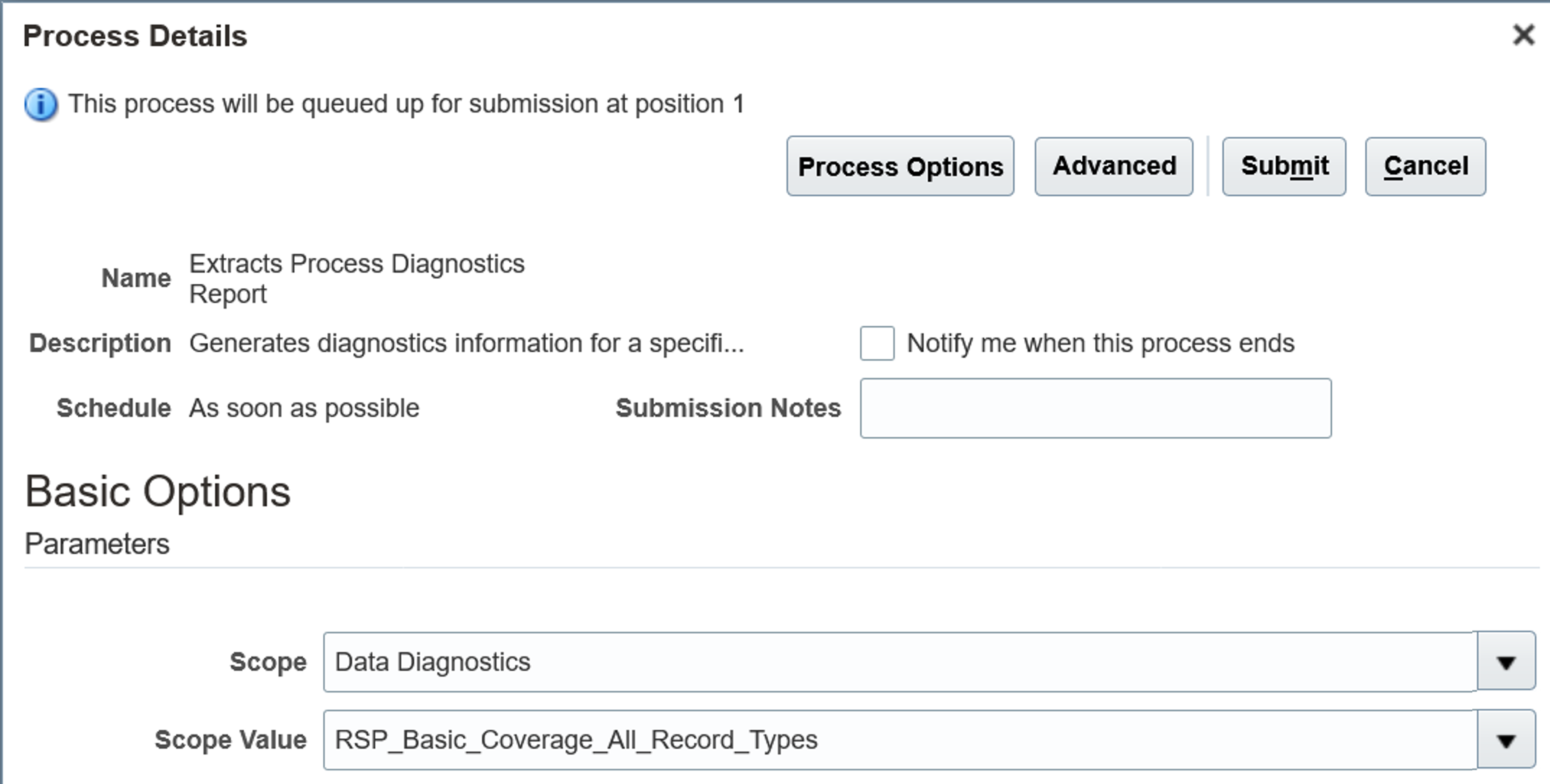Enable notify when process ends checkbox
Image resolution: width=1550 pixels, height=784 pixels.
(877, 344)
